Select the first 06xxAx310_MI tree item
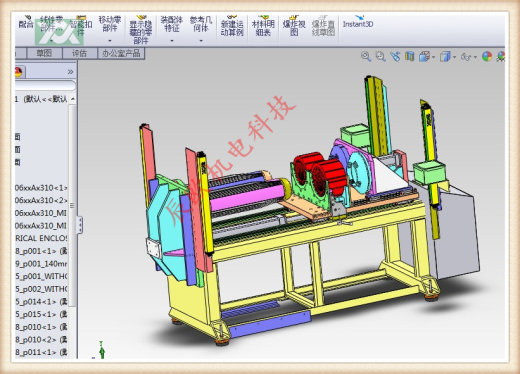This screenshot has height=374, width=520. pos(41,213)
